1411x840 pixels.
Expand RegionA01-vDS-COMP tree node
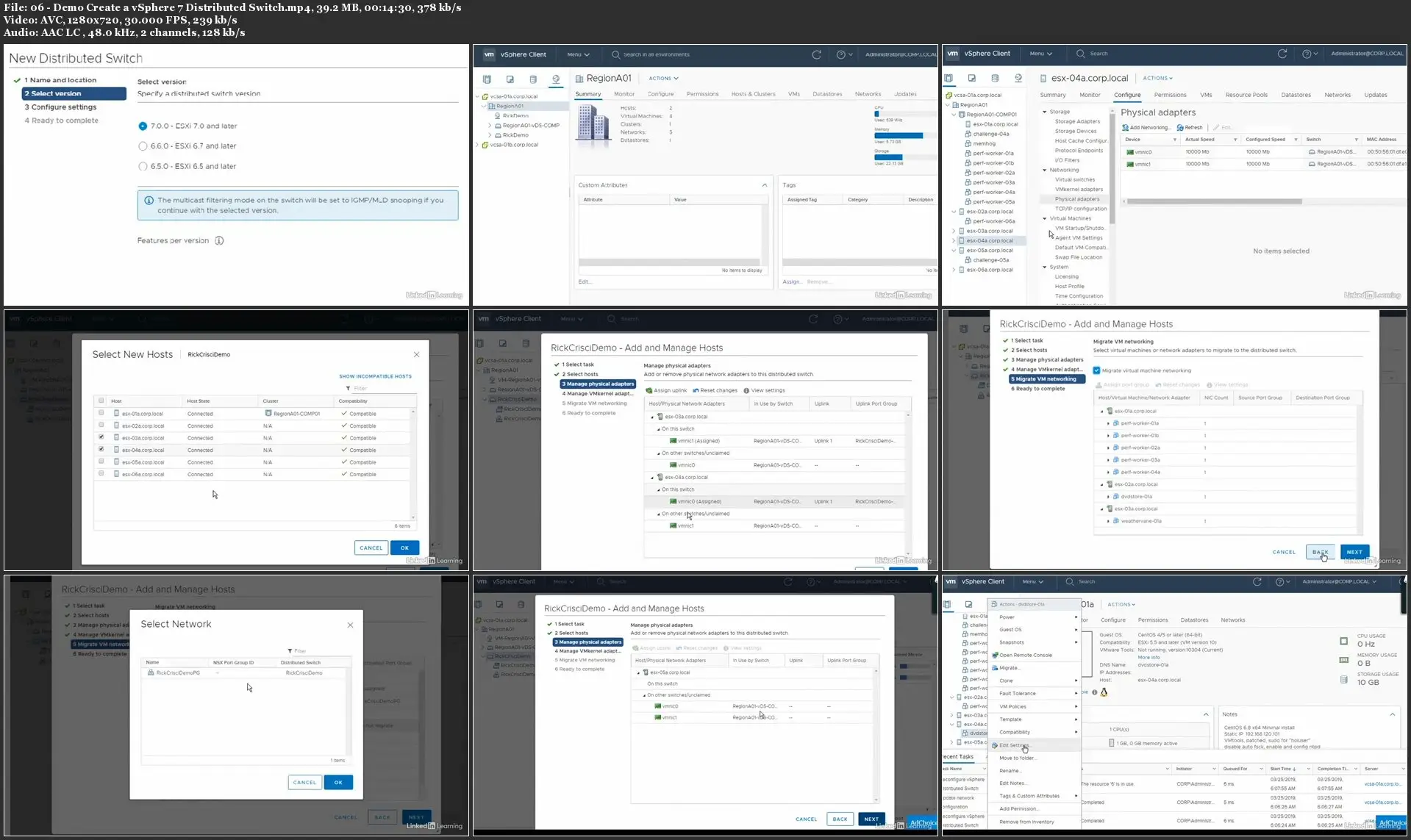pos(490,126)
